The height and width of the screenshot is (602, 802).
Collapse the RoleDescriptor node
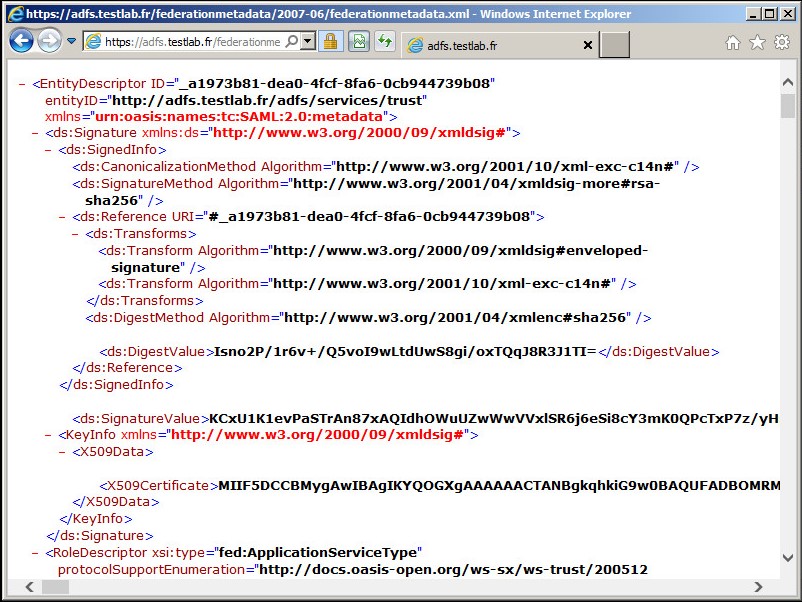click(35, 553)
